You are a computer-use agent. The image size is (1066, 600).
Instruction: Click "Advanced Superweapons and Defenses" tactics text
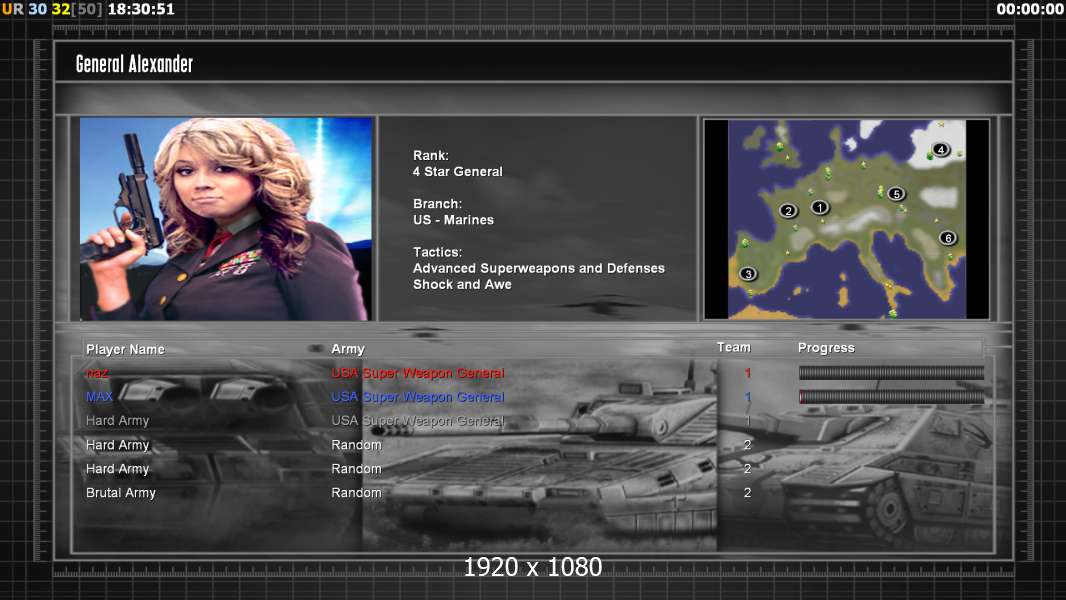point(538,268)
